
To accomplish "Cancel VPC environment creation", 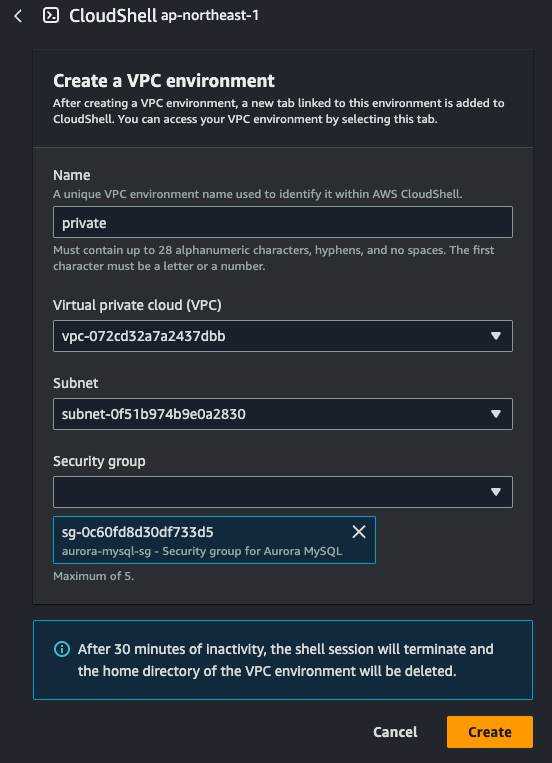I will pyautogui.click(x=395, y=732).
